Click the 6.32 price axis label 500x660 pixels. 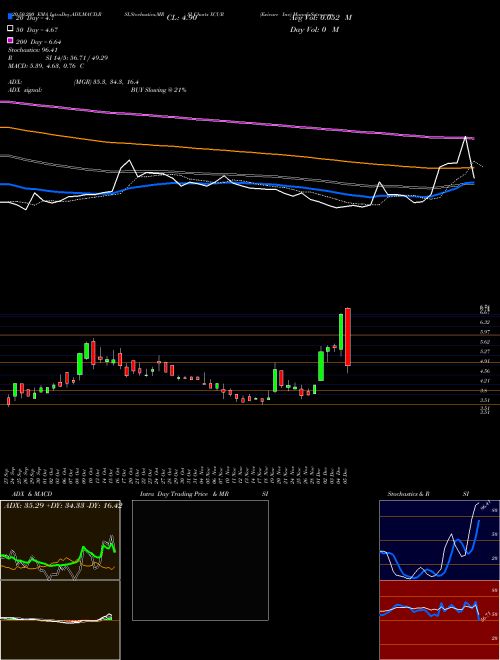pyautogui.click(x=485, y=322)
